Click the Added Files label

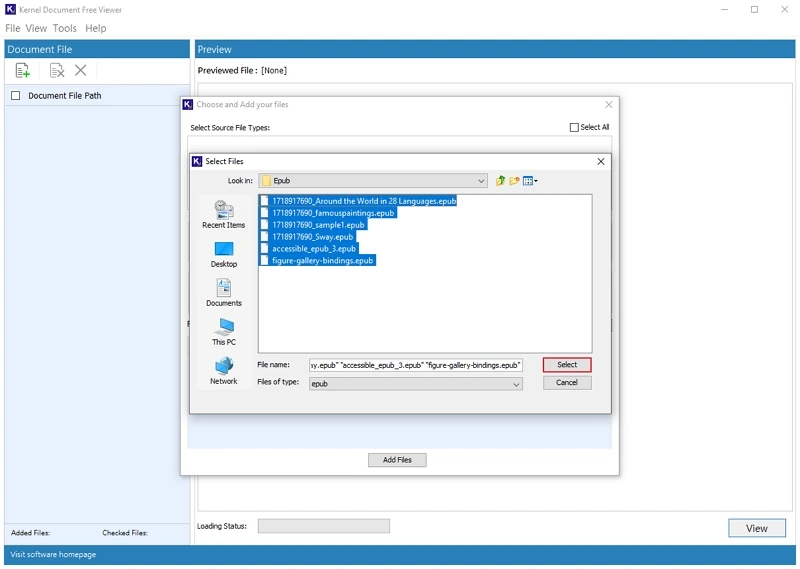pos(31,533)
